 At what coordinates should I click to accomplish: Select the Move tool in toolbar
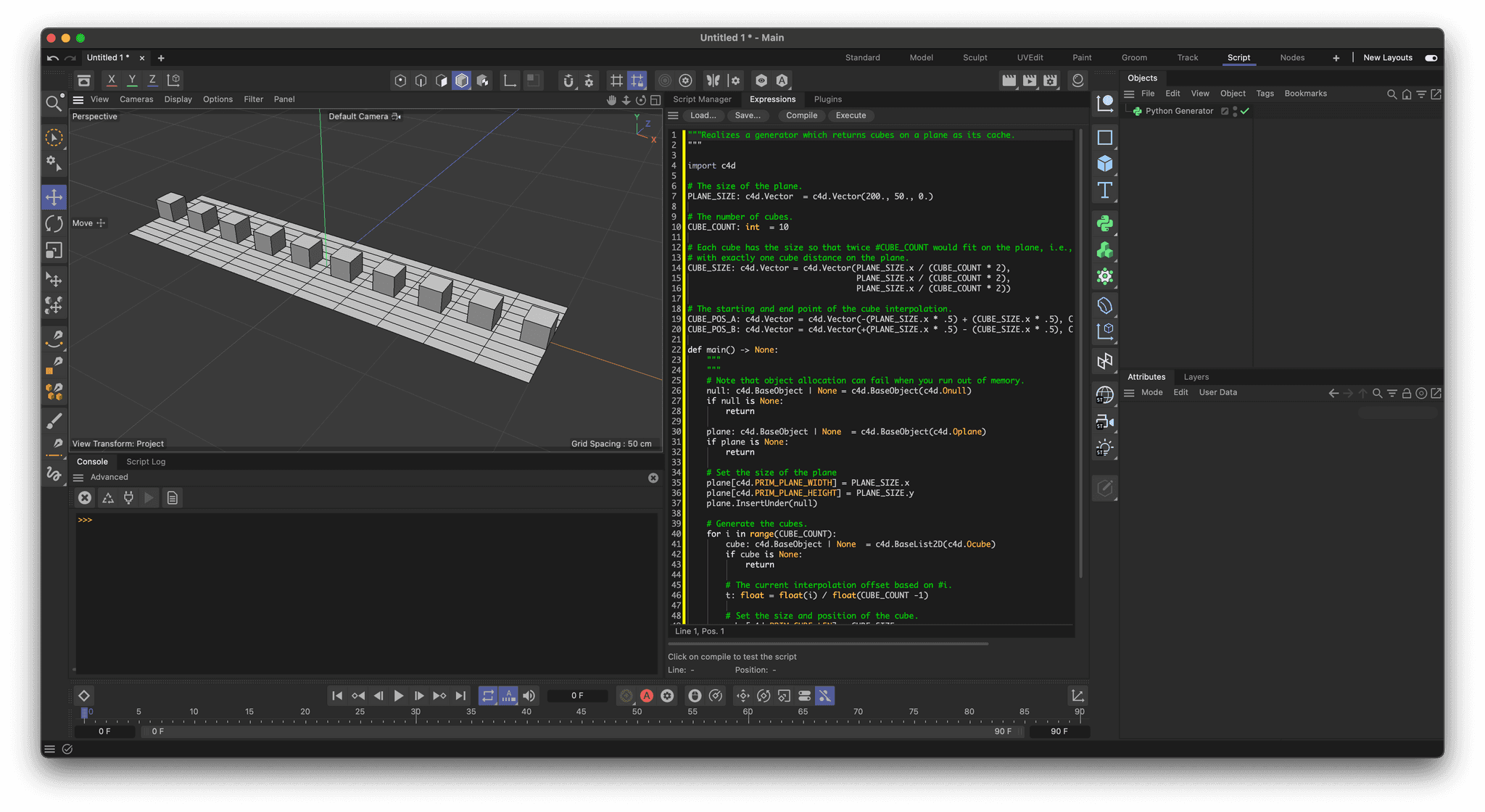[x=55, y=197]
